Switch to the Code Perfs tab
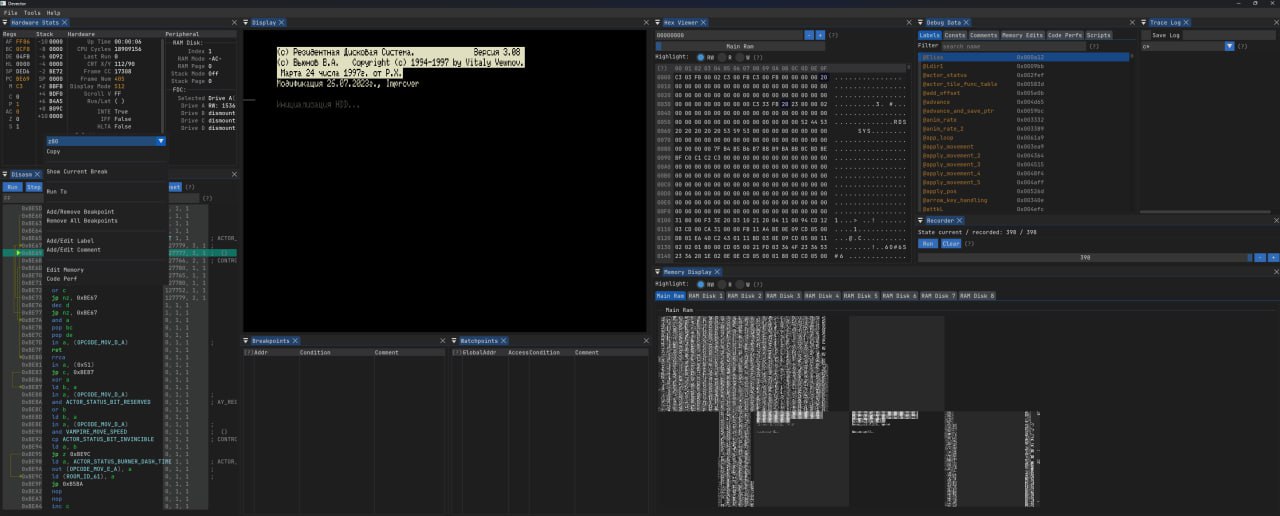1280x516 pixels. pos(1064,35)
